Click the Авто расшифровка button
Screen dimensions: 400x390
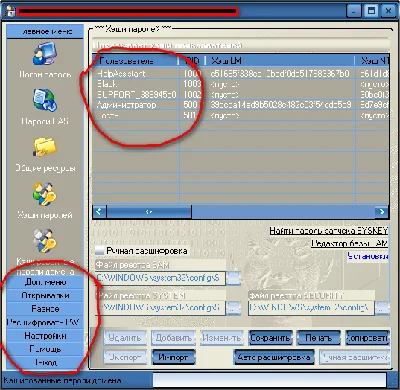[274, 357]
